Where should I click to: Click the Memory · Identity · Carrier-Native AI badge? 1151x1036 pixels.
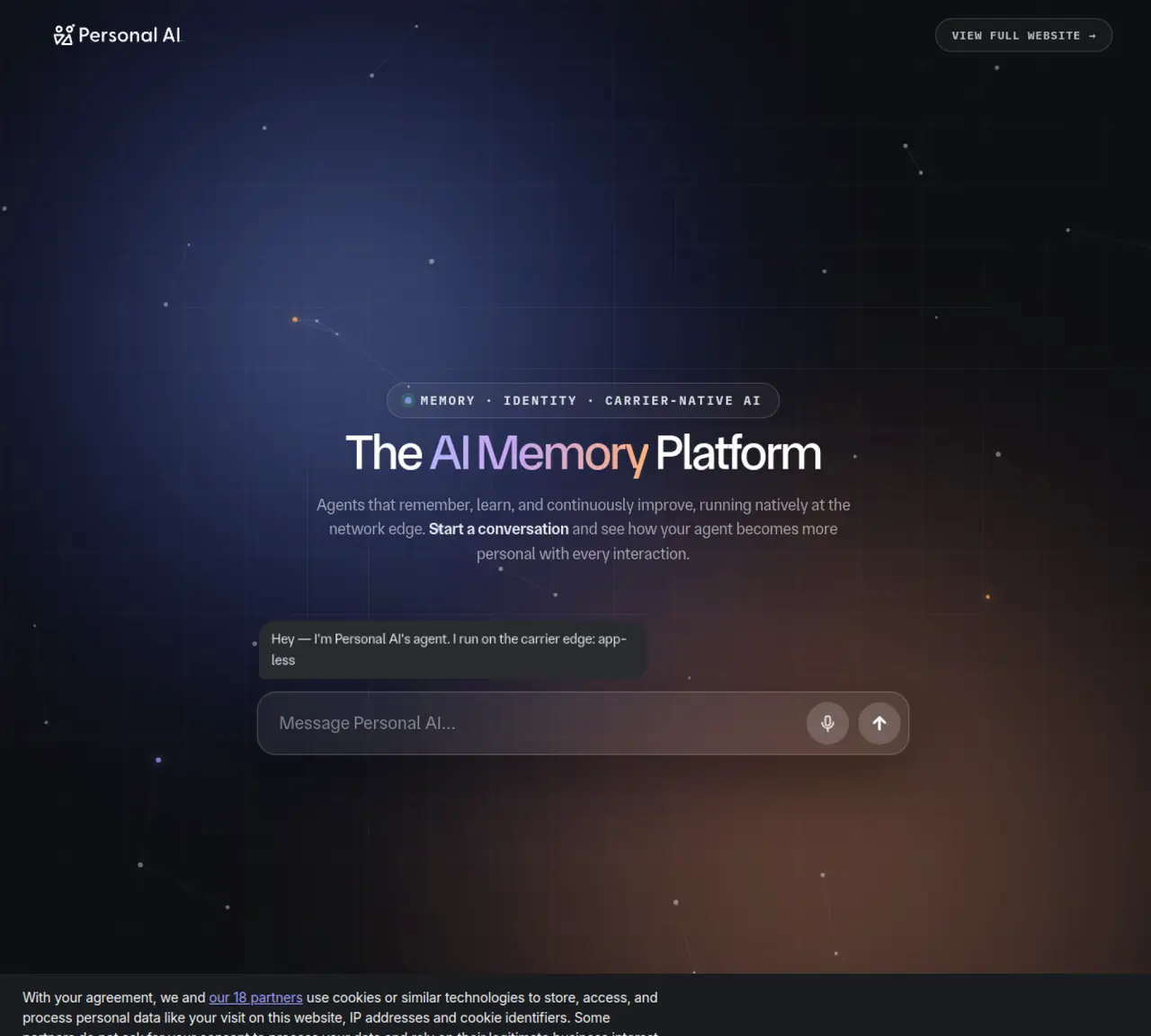(x=583, y=400)
